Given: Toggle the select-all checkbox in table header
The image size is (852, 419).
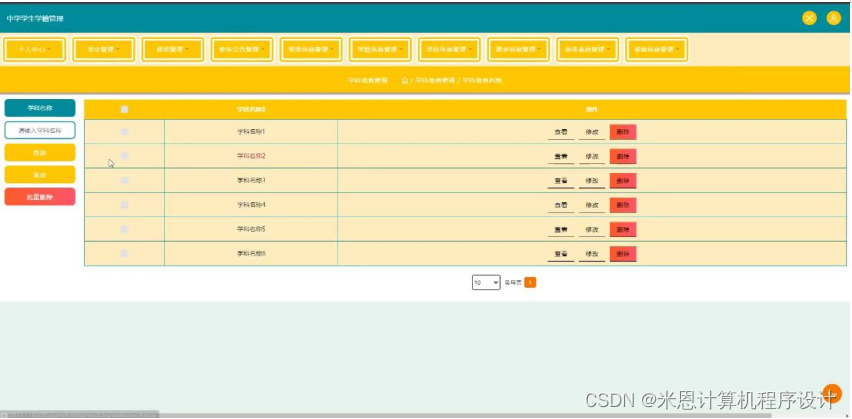Looking at the screenshot, I should tap(124, 109).
